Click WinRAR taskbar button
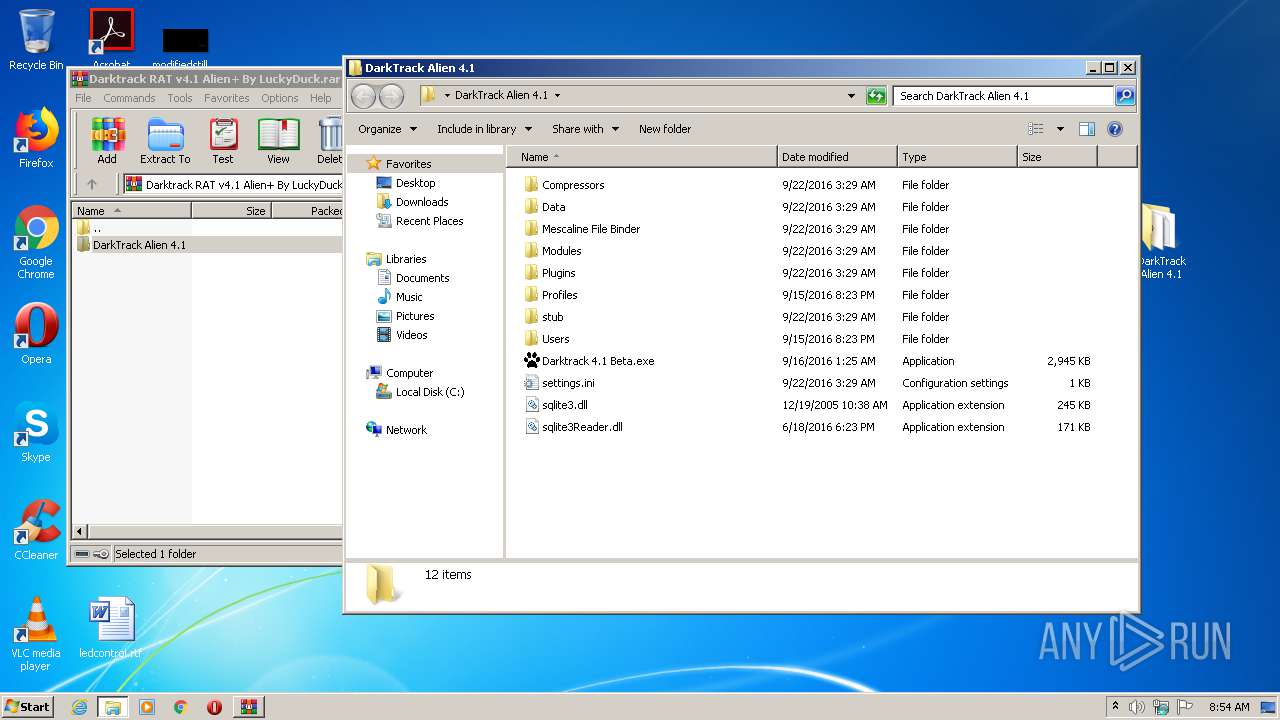Viewport: 1280px width, 720px height. click(x=248, y=707)
